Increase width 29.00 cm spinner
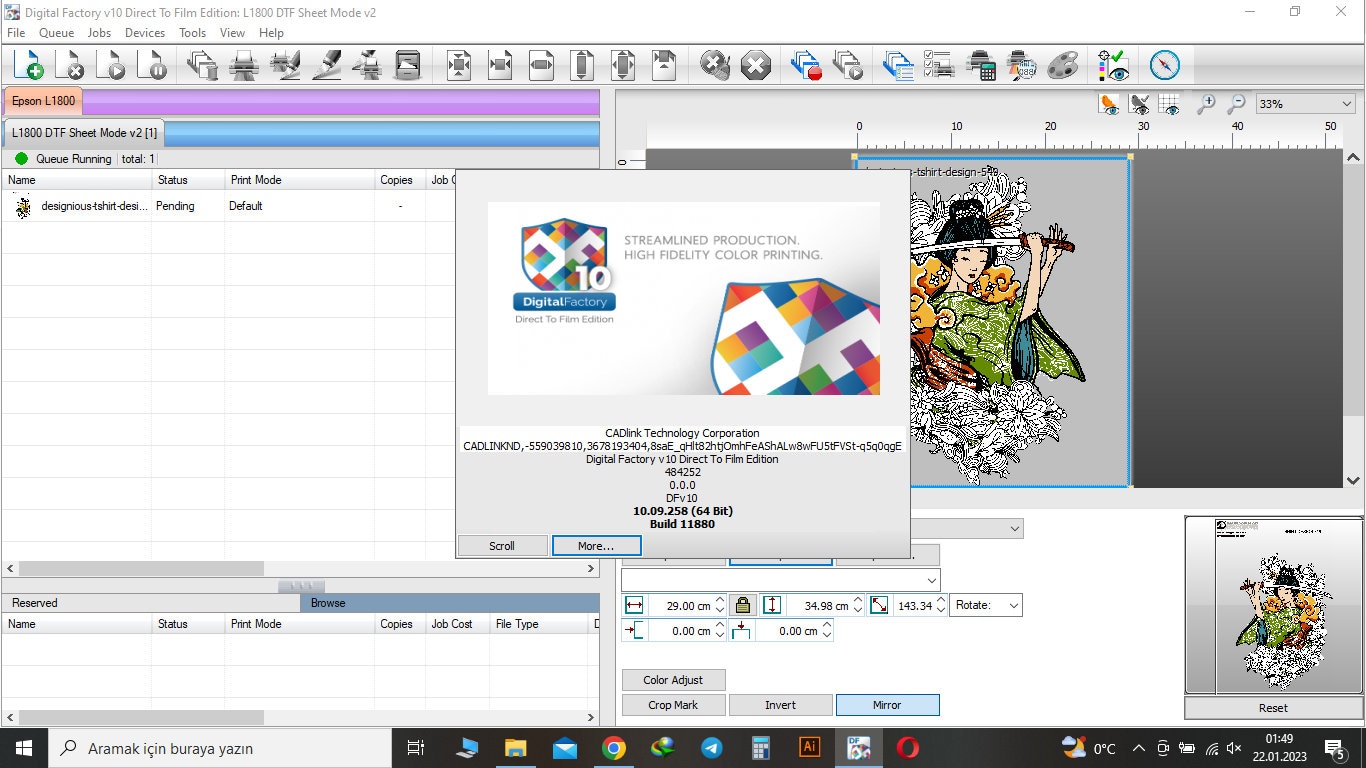The image size is (1366, 768). (720, 600)
